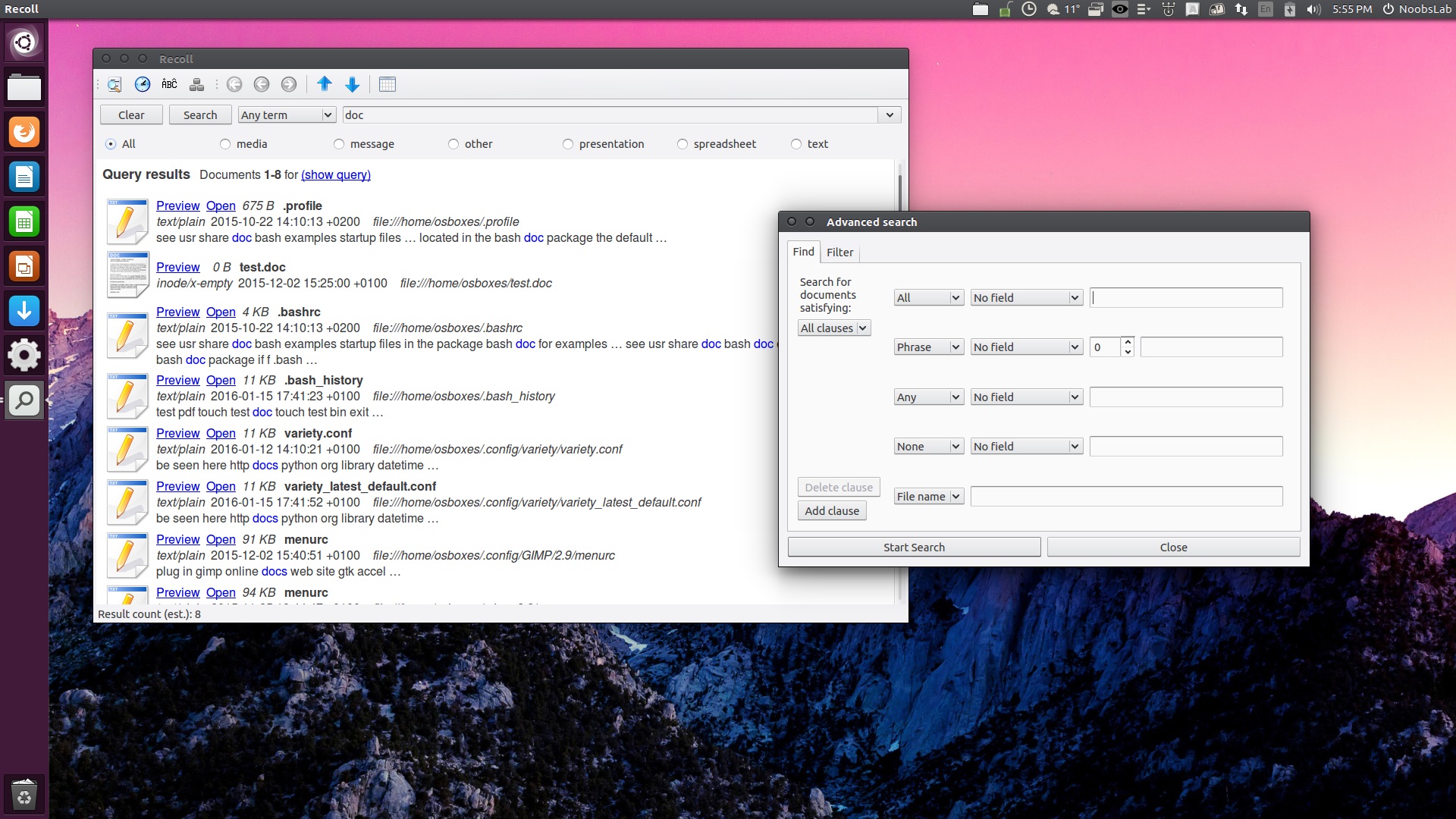Switch to the Filter tab in Advanced search
1456x819 pixels.
(x=839, y=252)
